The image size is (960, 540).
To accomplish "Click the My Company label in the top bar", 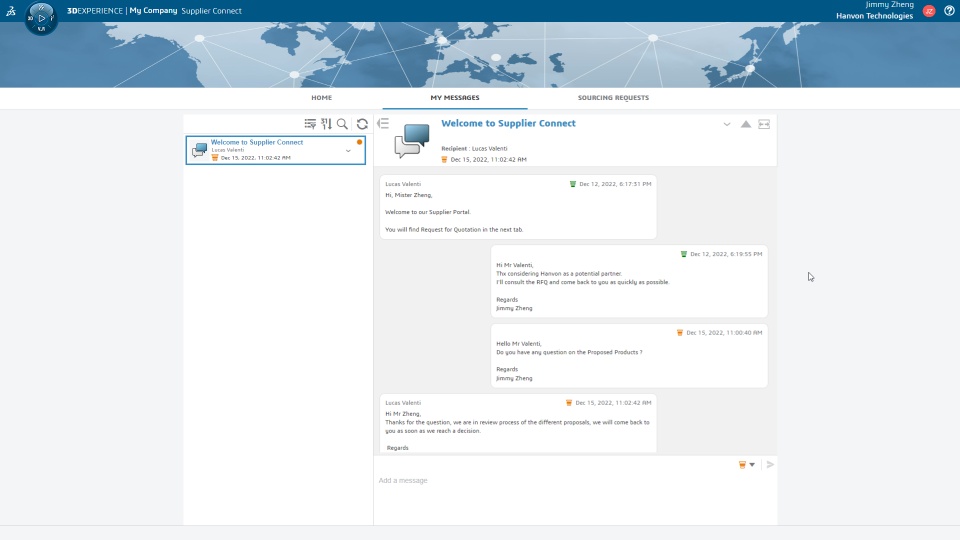I will (x=153, y=10).
